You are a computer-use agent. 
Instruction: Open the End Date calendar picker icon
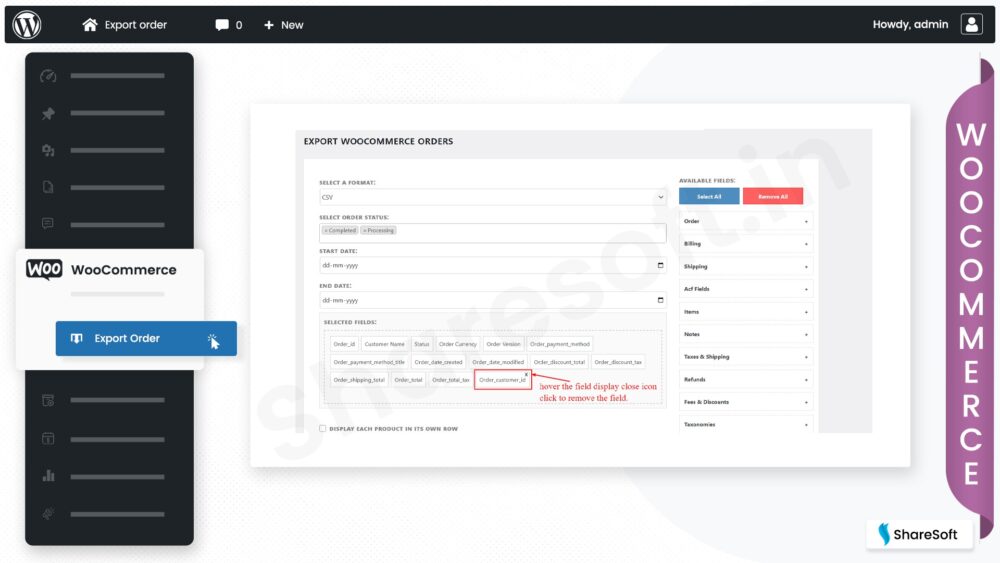[x=660, y=300]
